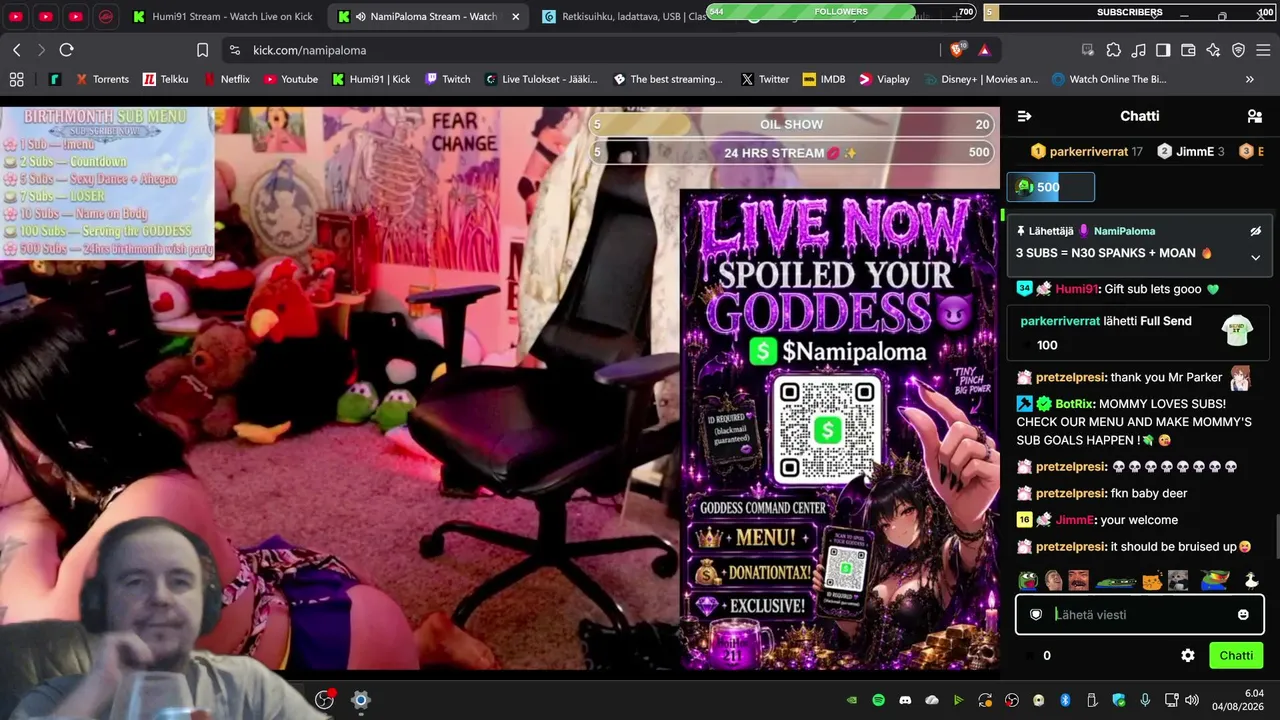This screenshot has height=720, width=1280.
Task: Open the apps grid in bookmarks bar
Action: point(16,79)
